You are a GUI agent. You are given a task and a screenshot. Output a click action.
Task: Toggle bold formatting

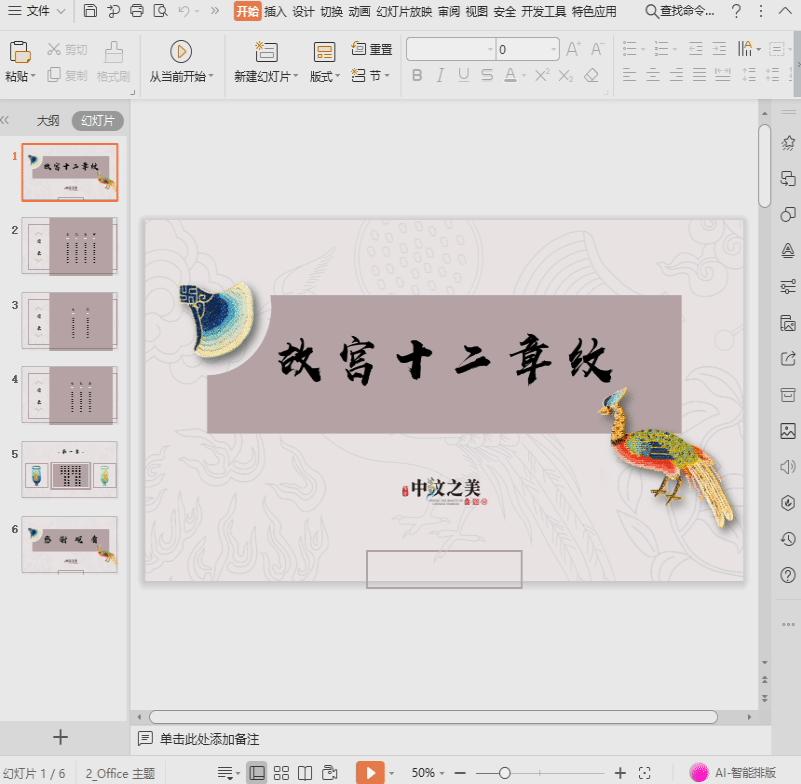(x=417, y=74)
